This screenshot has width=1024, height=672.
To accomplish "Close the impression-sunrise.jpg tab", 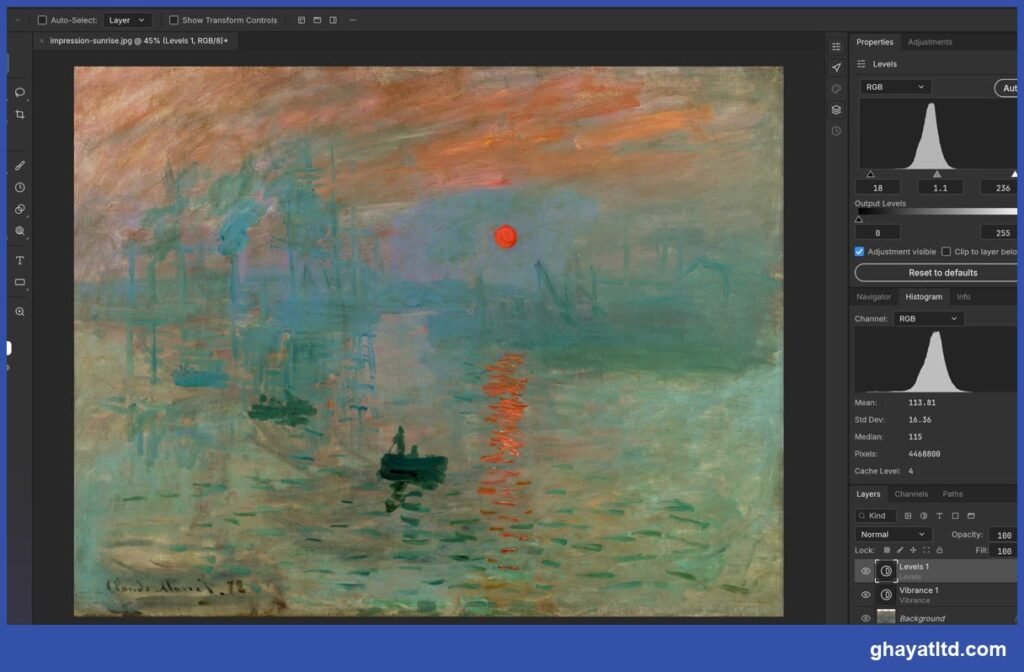I will [41, 40].
